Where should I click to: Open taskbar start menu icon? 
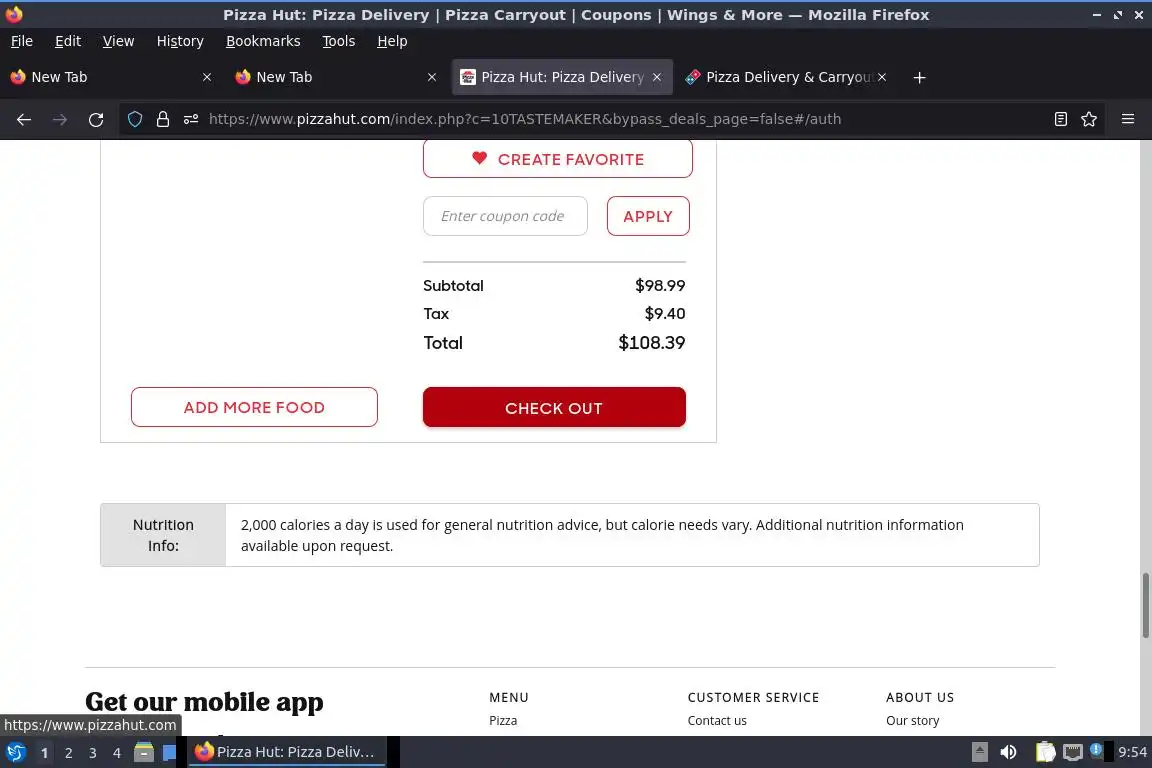(15, 752)
